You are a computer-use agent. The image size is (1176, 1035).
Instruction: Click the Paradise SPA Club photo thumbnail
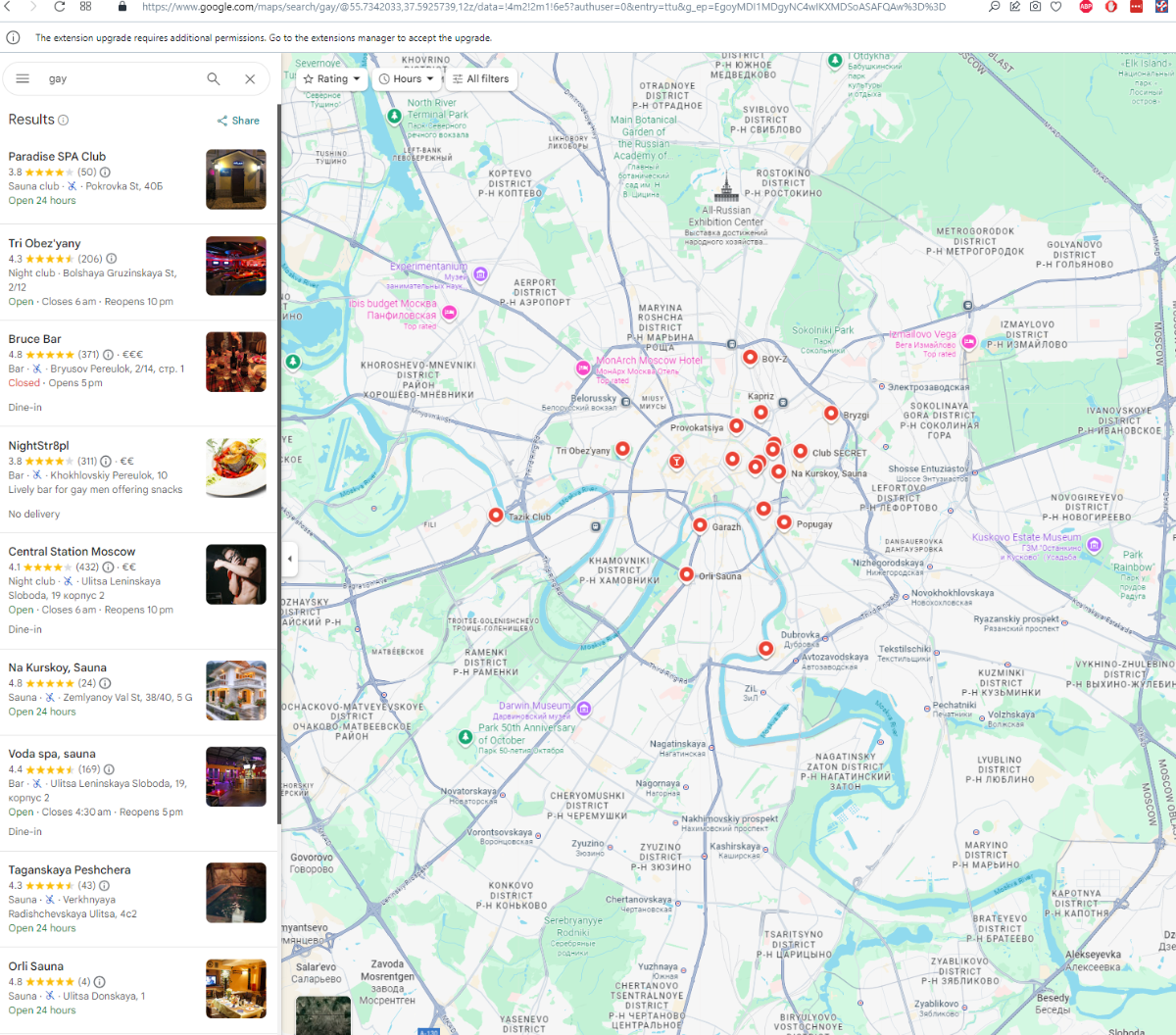tap(236, 179)
